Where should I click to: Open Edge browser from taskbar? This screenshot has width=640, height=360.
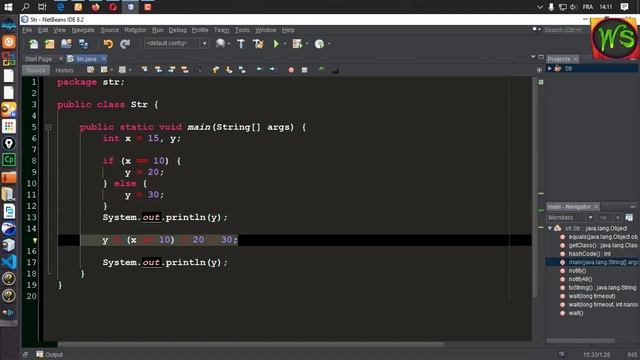coord(60,7)
